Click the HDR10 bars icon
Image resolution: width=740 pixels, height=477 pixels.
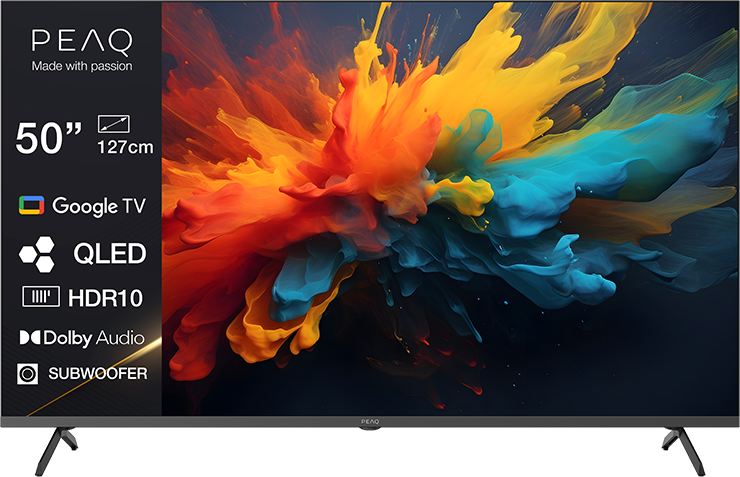[41, 296]
